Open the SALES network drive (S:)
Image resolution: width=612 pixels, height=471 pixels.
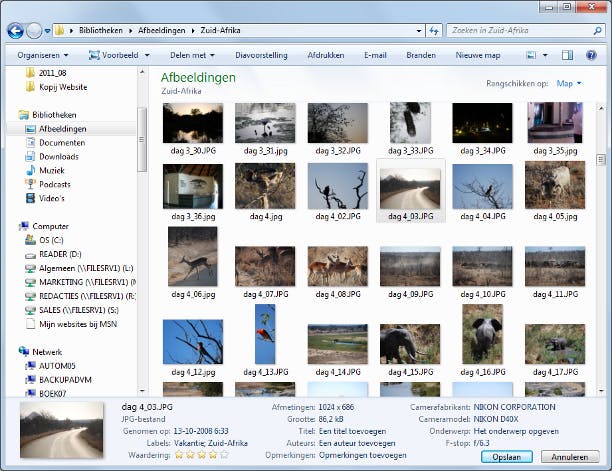click(x=79, y=310)
